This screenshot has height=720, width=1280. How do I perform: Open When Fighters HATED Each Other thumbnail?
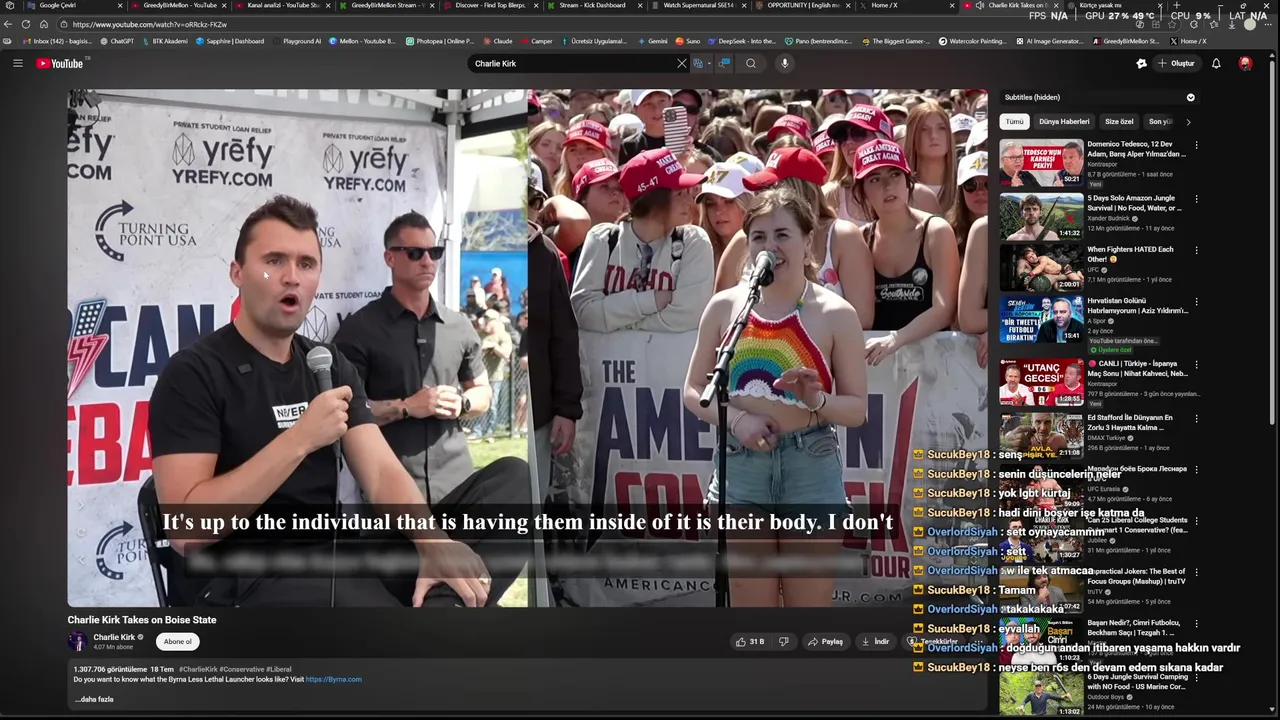point(1041,267)
